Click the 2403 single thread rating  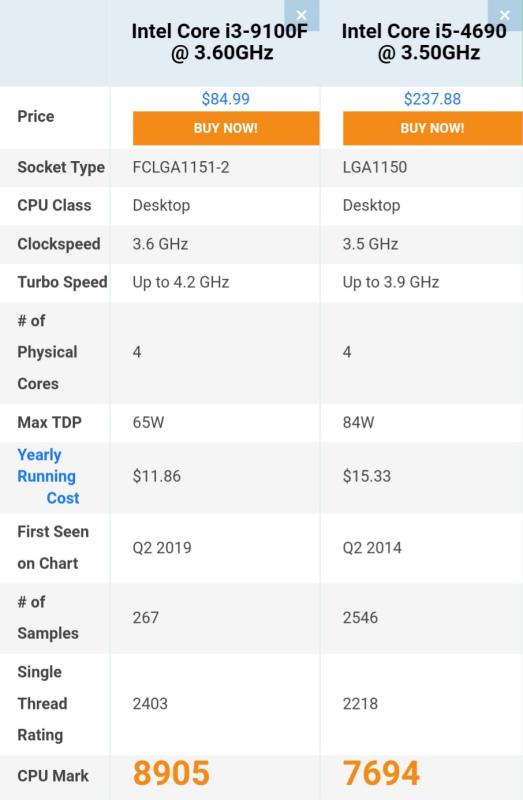(x=150, y=704)
